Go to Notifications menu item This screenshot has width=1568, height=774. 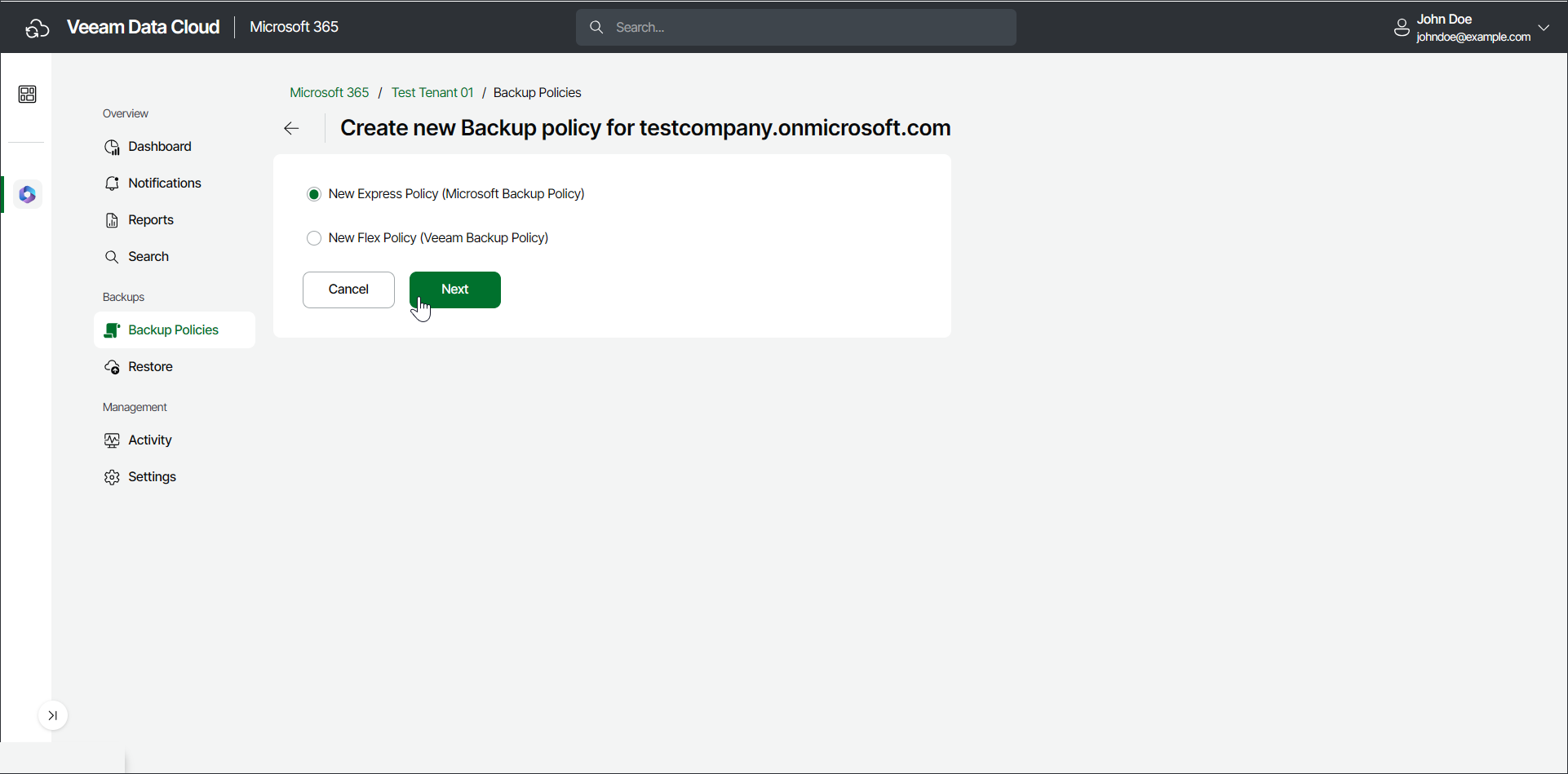coord(175,184)
